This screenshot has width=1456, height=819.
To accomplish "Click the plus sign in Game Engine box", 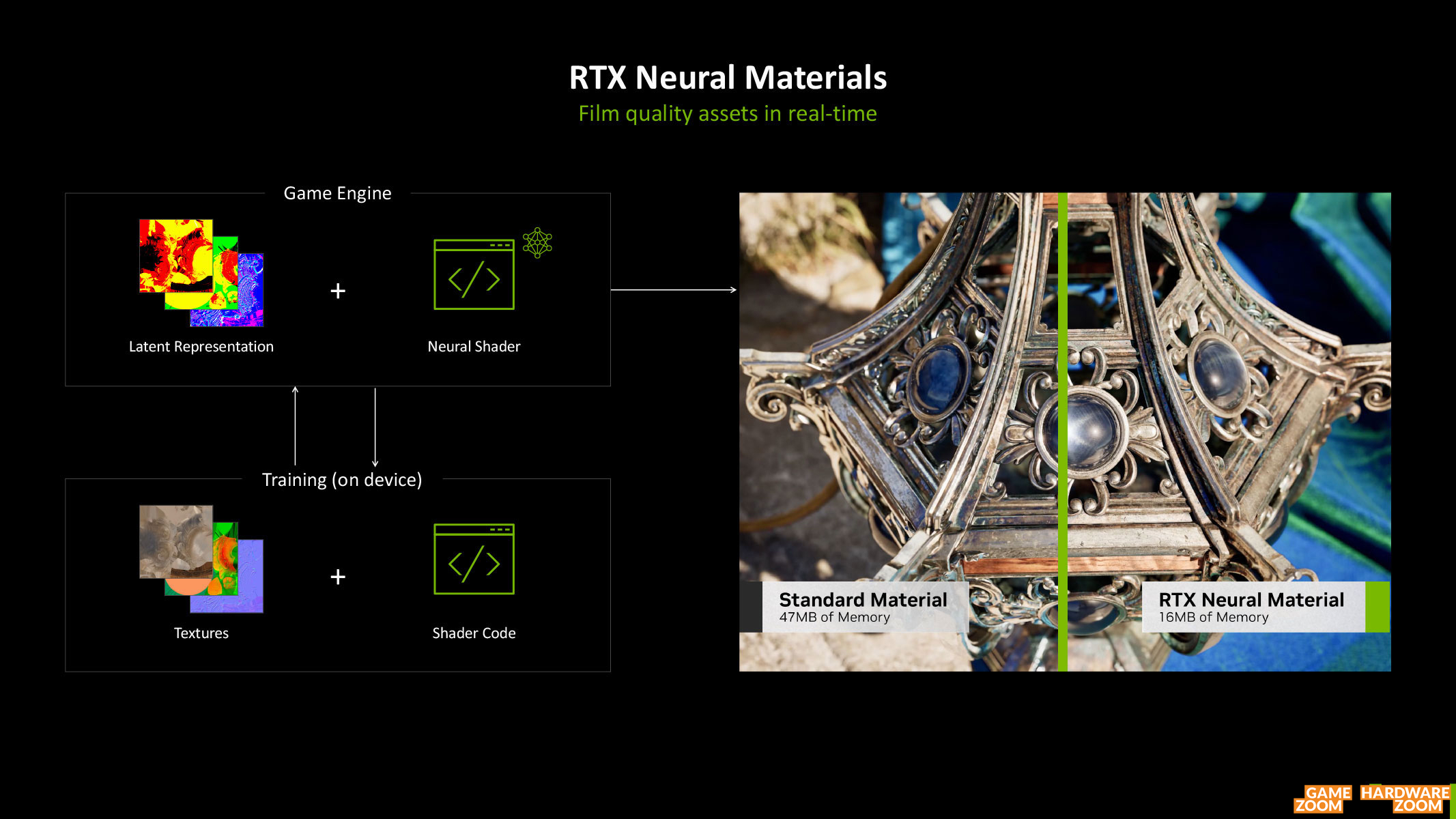I will [x=338, y=291].
